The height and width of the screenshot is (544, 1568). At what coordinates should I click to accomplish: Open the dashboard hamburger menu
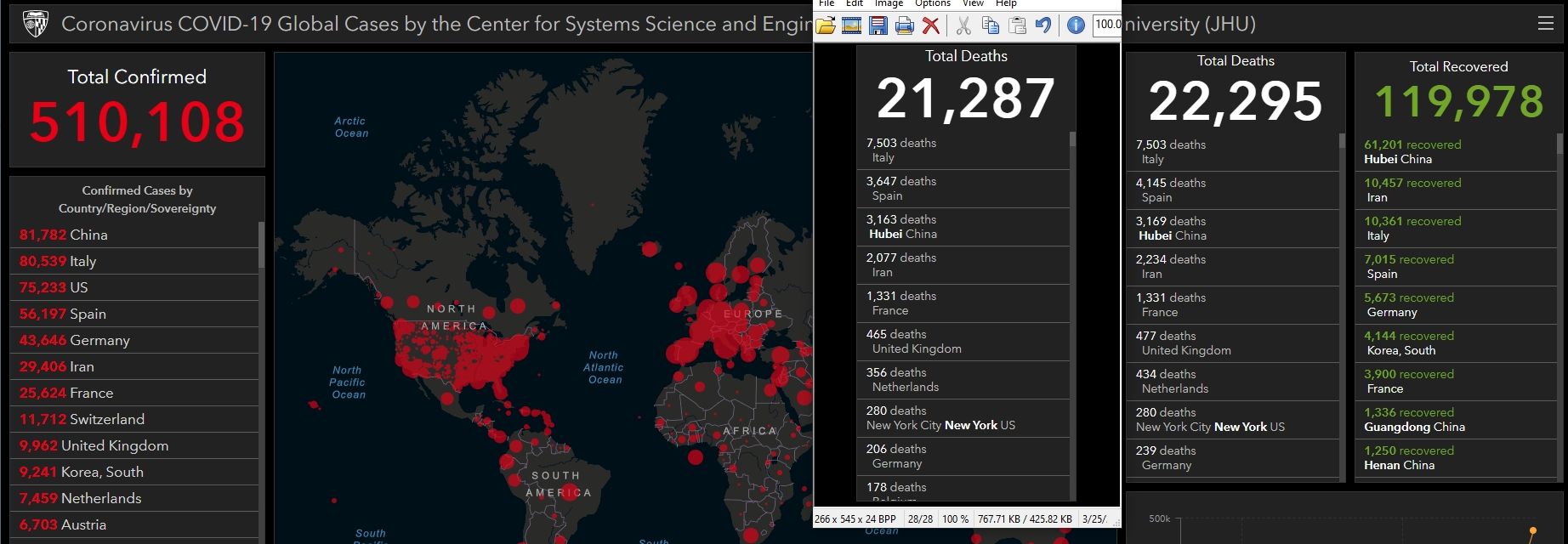pyautogui.click(x=1546, y=24)
